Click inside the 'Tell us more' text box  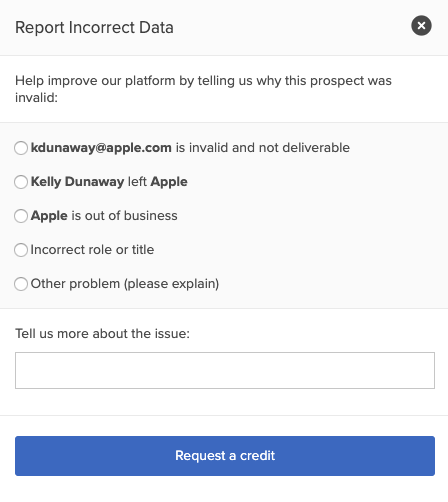coord(225,370)
